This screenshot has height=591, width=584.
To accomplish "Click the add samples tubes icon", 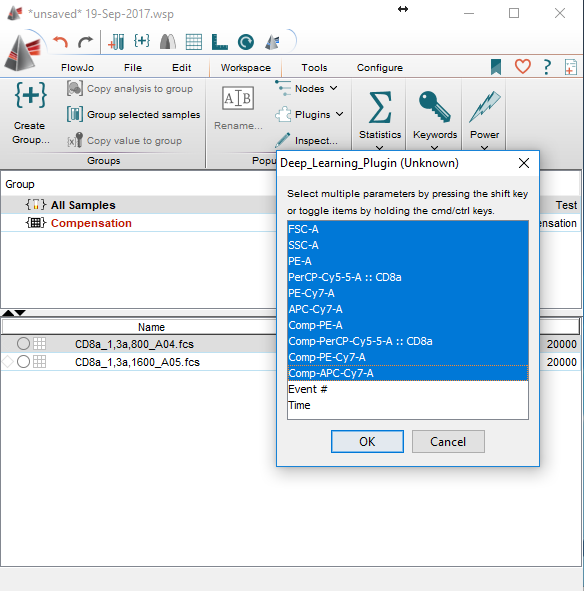I will click(x=116, y=42).
